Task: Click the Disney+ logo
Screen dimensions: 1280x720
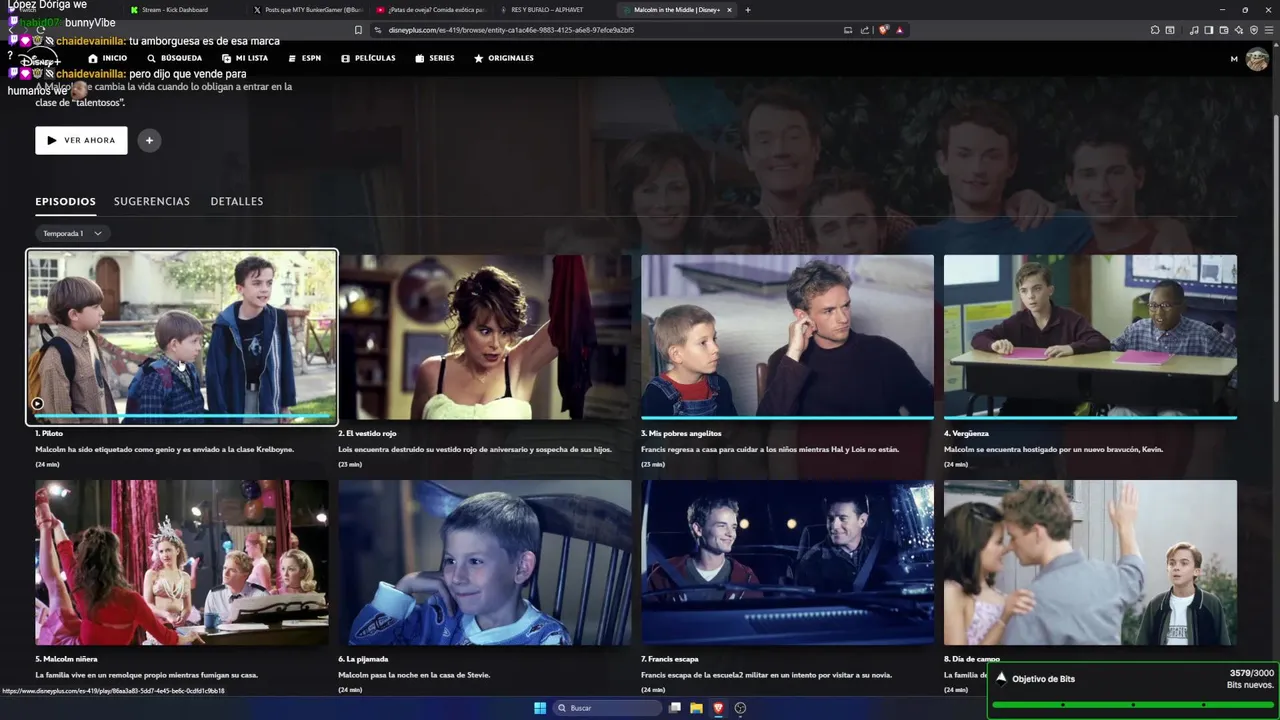Action: [42, 60]
